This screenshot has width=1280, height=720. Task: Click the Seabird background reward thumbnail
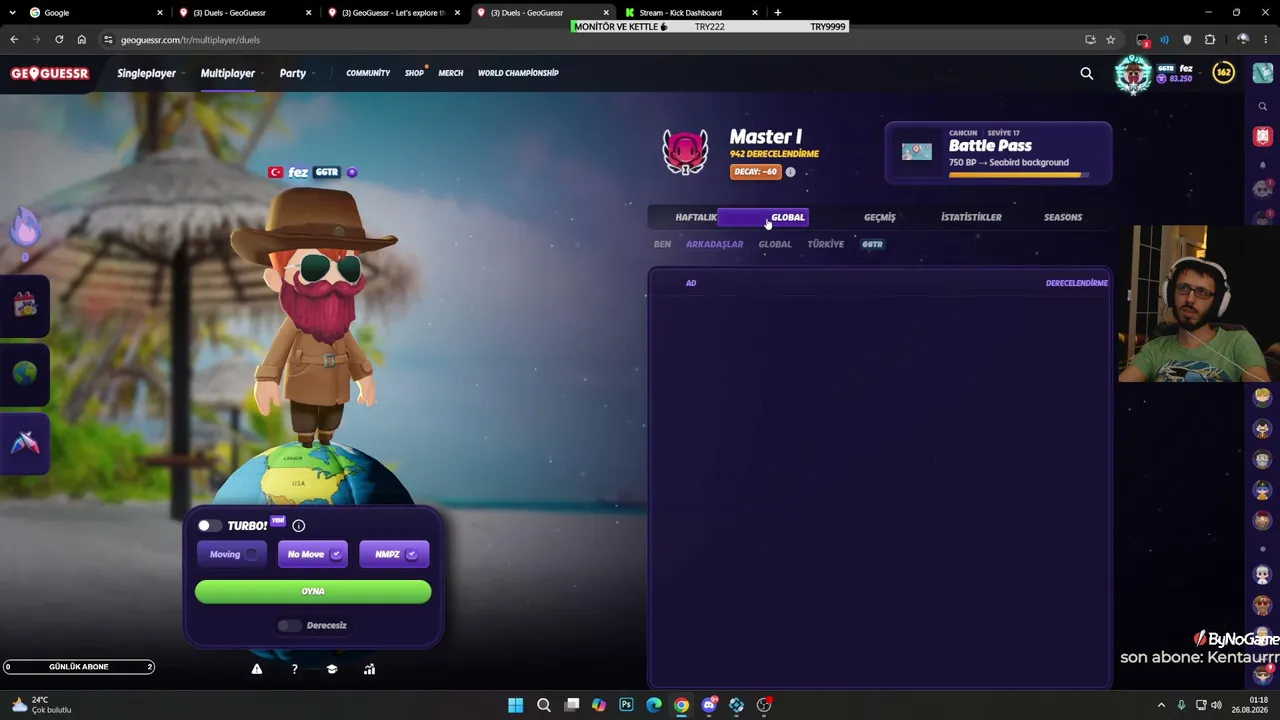[916, 152]
